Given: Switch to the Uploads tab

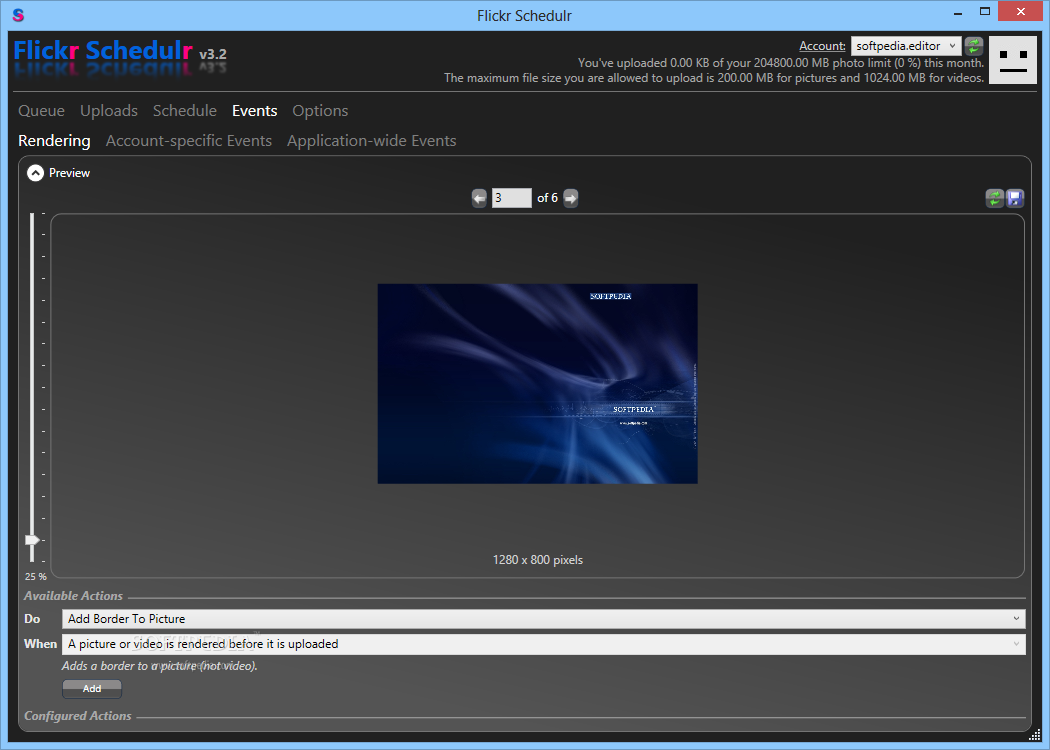Looking at the screenshot, I should pos(109,110).
